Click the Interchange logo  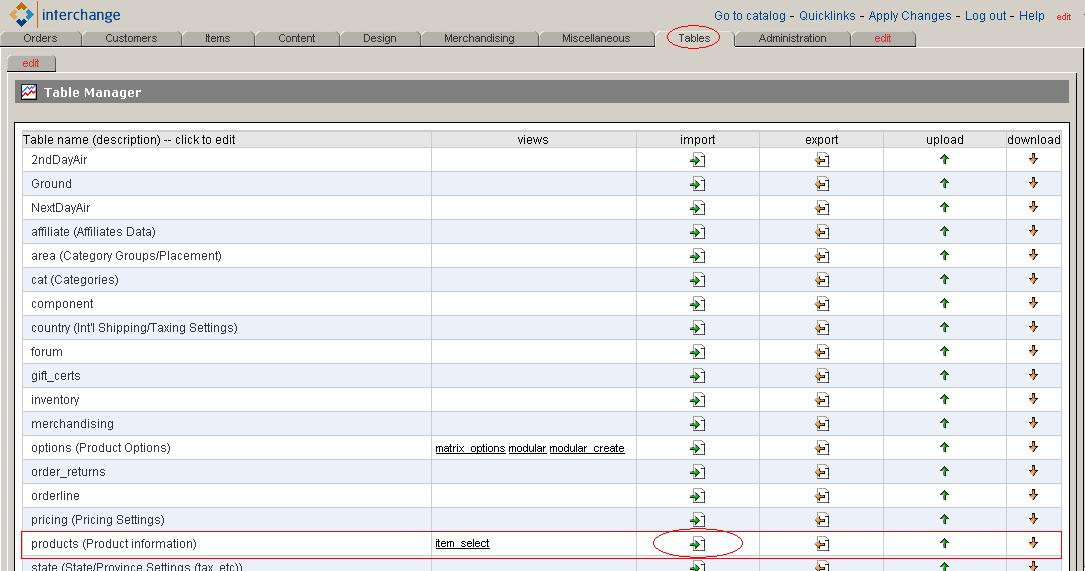[x=64, y=15]
